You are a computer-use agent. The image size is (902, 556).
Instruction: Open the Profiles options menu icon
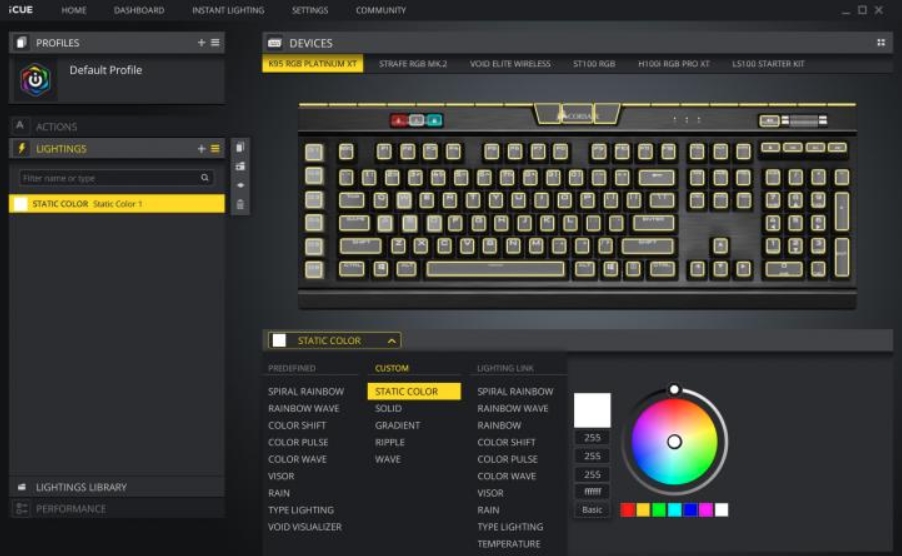[x=215, y=43]
